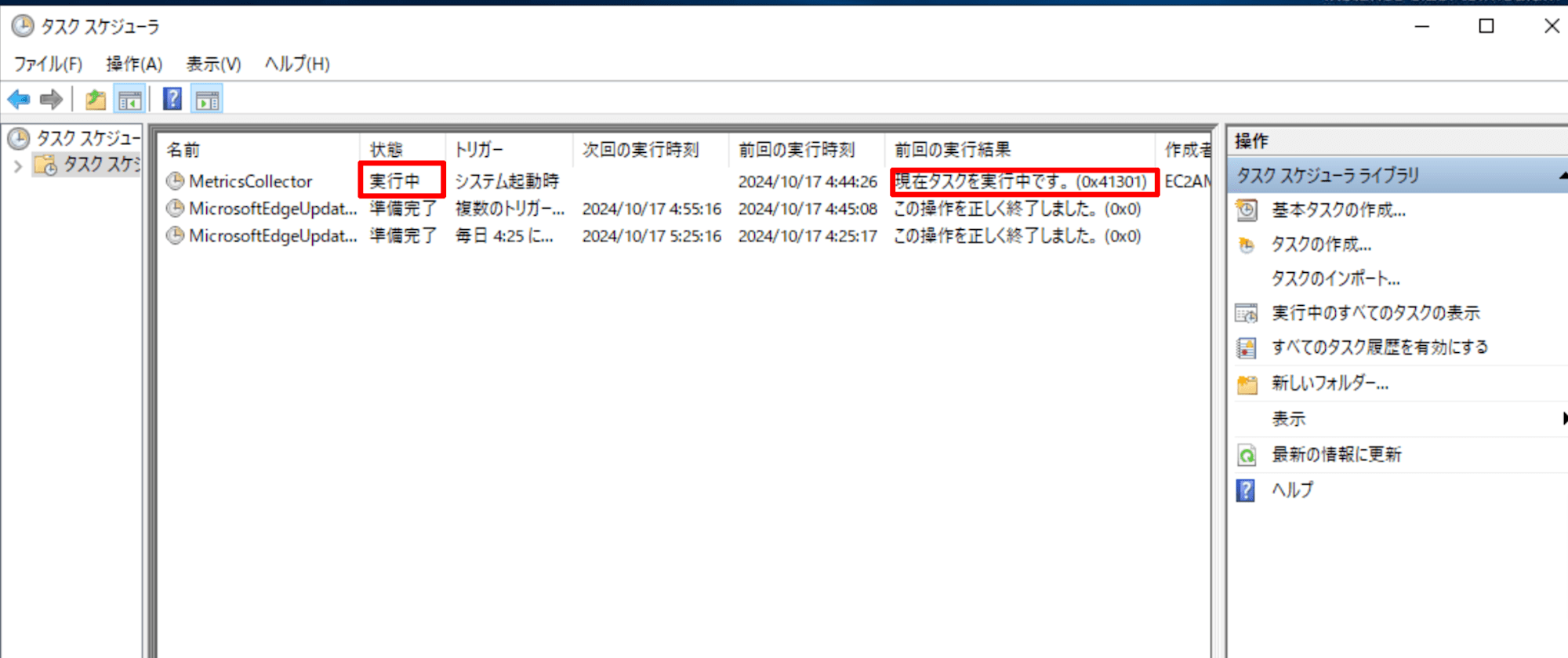Screen dimensions: 1568x658
Task: Click last run time 2024/10/17 4:44:26
Action: coord(808,181)
